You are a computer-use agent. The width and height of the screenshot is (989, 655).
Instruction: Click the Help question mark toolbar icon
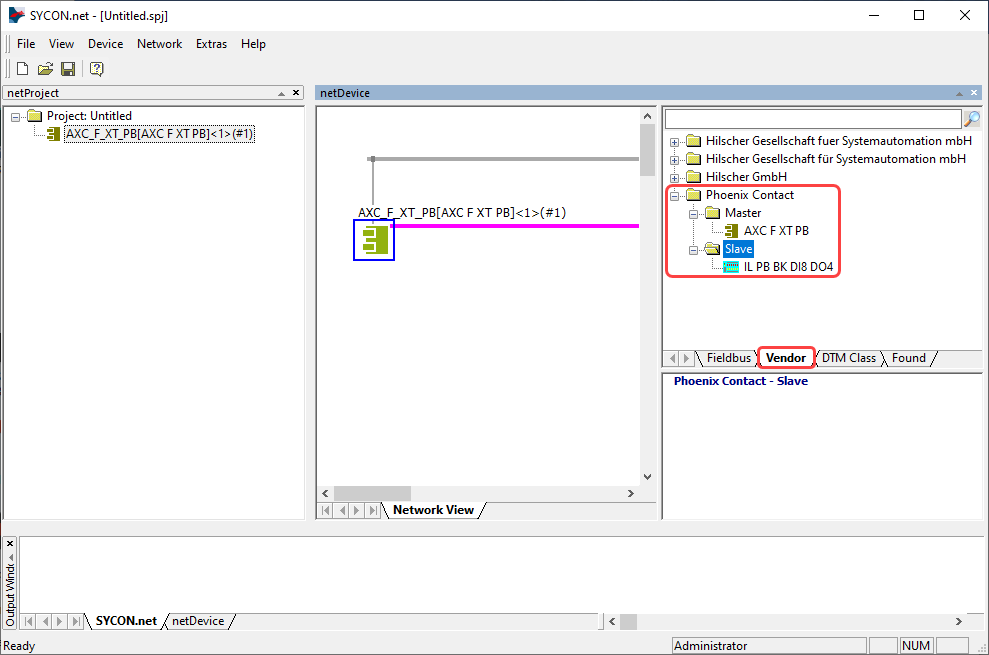pyautogui.click(x=97, y=69)
